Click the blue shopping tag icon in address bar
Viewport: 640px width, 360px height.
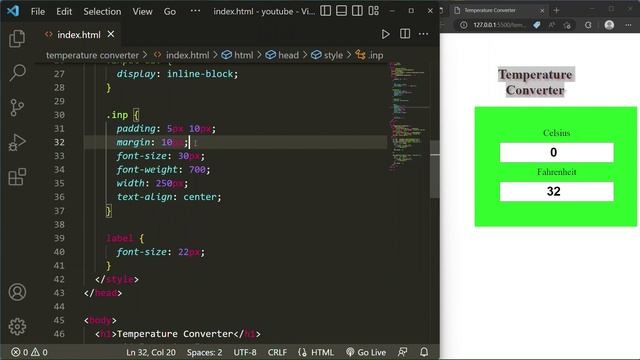537,25
